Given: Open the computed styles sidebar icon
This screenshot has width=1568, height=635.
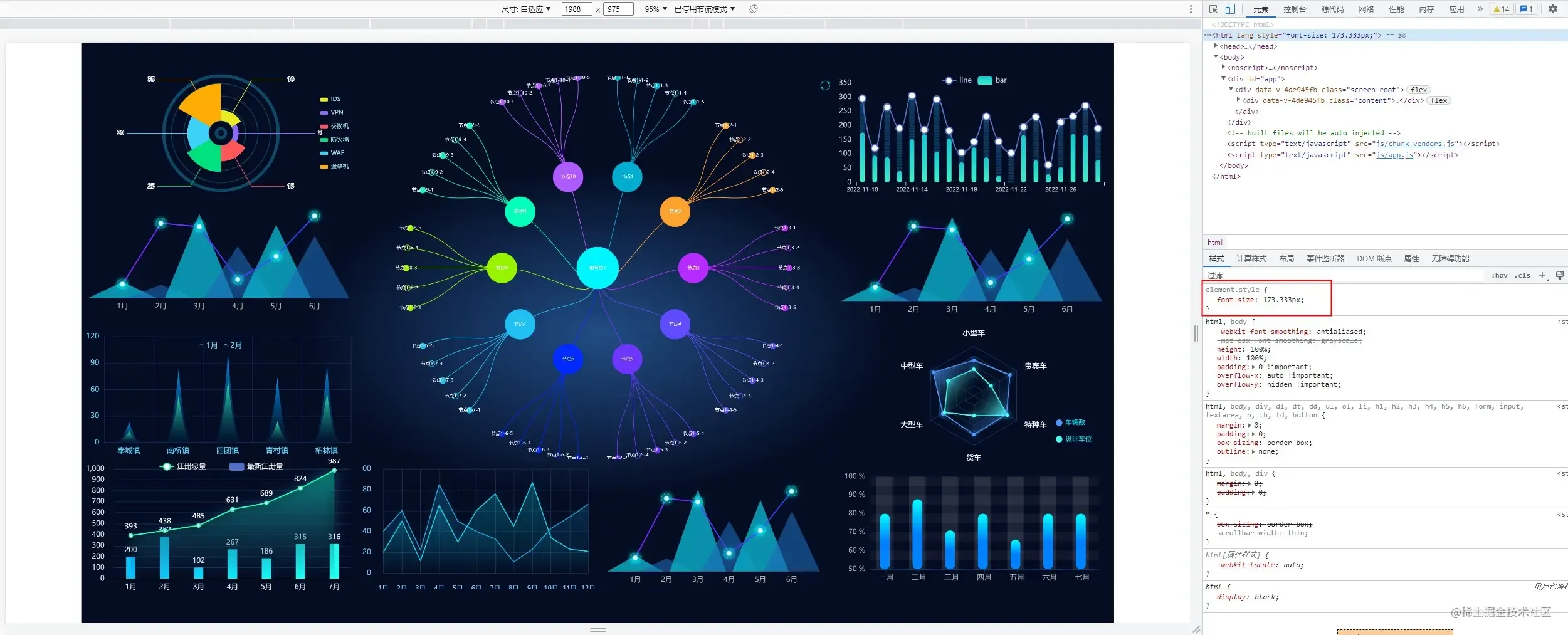Looking at the screenshot, I should 1559,275.
